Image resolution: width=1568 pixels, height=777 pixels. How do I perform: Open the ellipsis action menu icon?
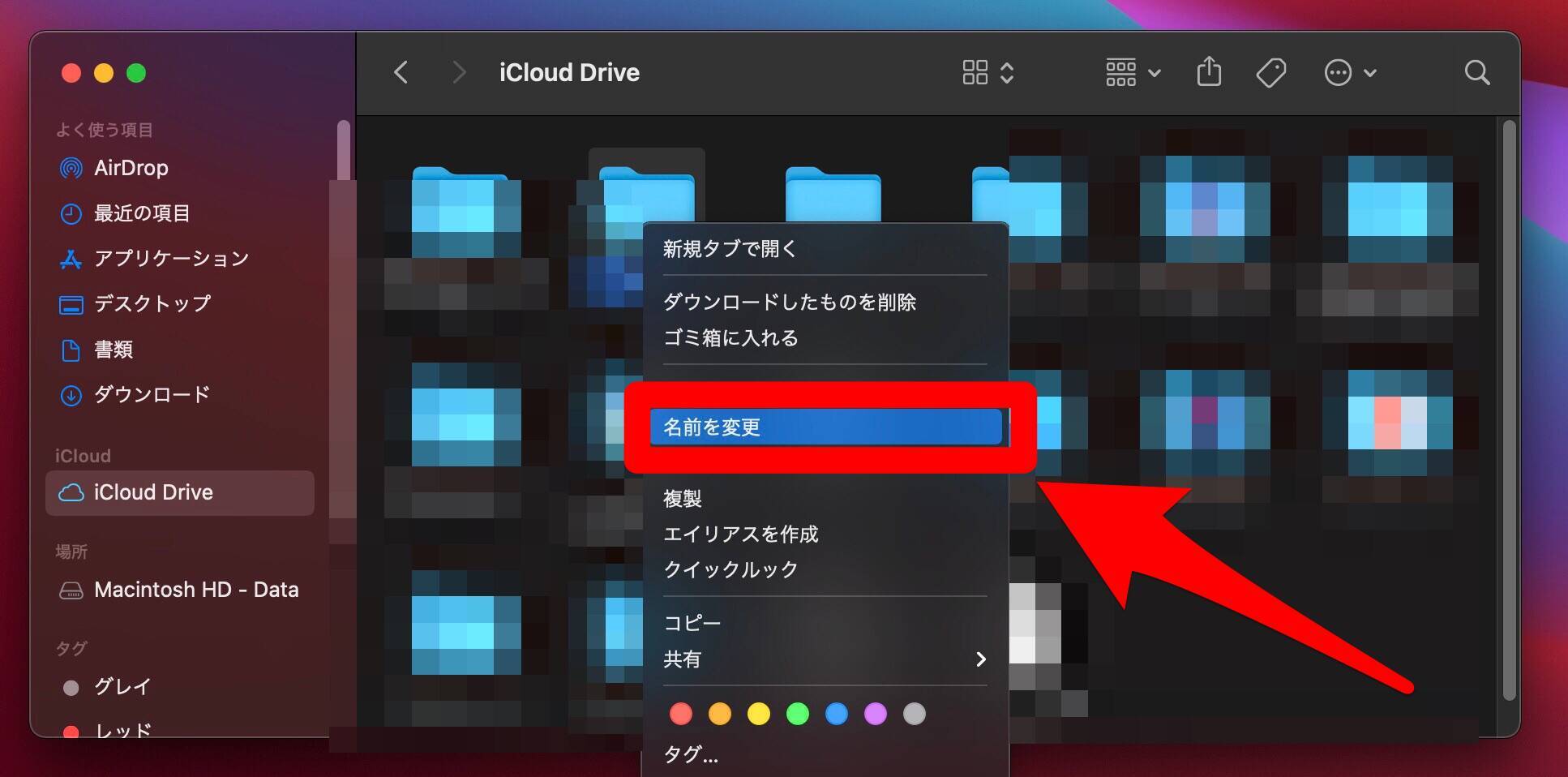(x=1338, y=73)
